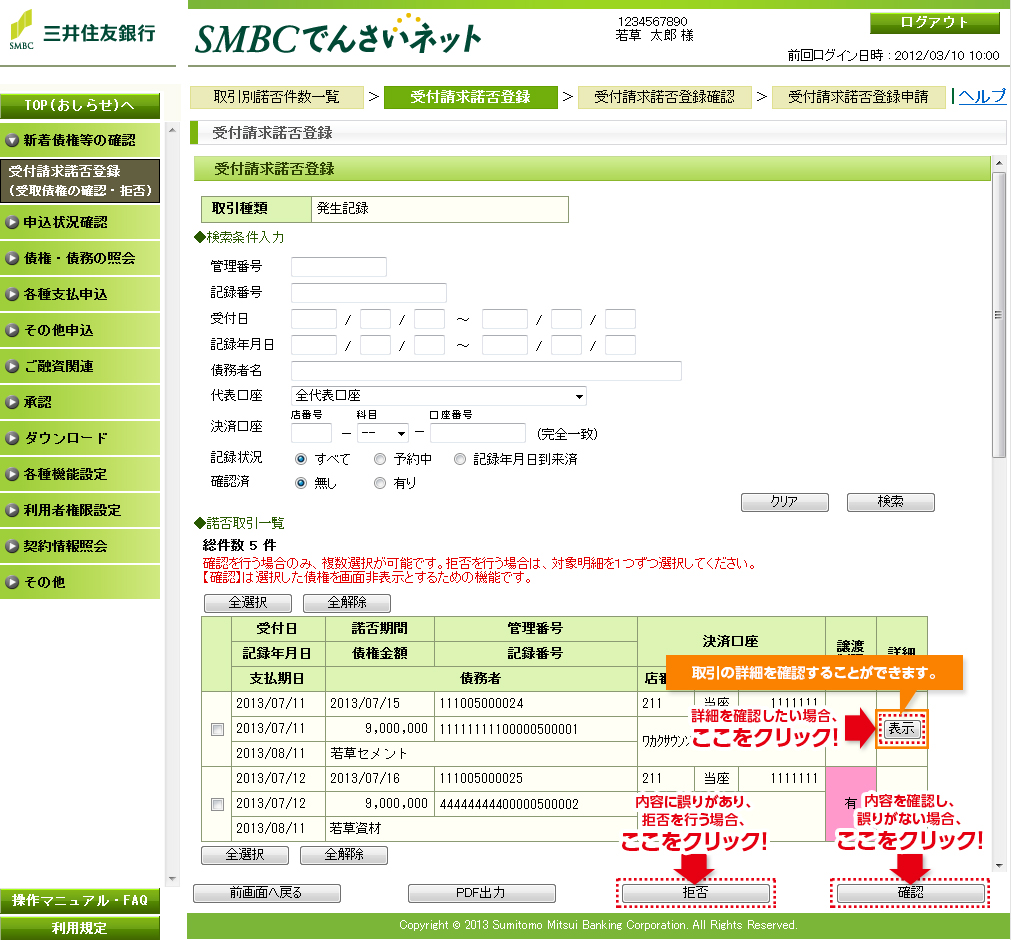Screen dimensions: 1012x940
Task: Click the 債務者名 input field
Action: (x=486, y=371)
